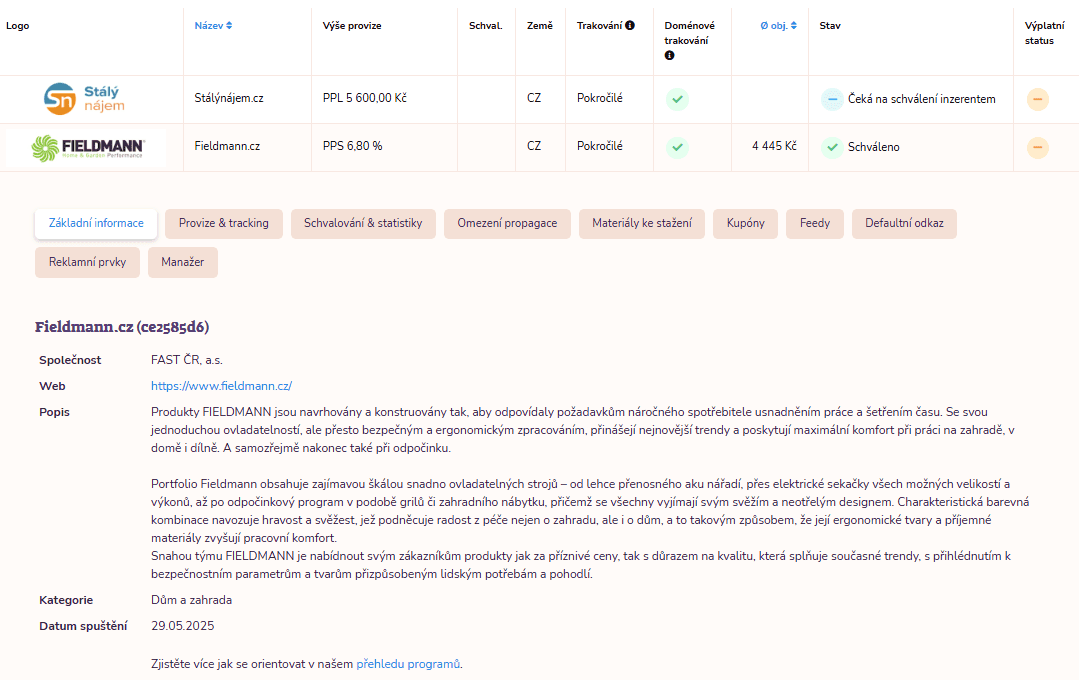Click the Stálý nájem logo
The height and width of the screenshot is (680, 1079).
tap(85, 99)
